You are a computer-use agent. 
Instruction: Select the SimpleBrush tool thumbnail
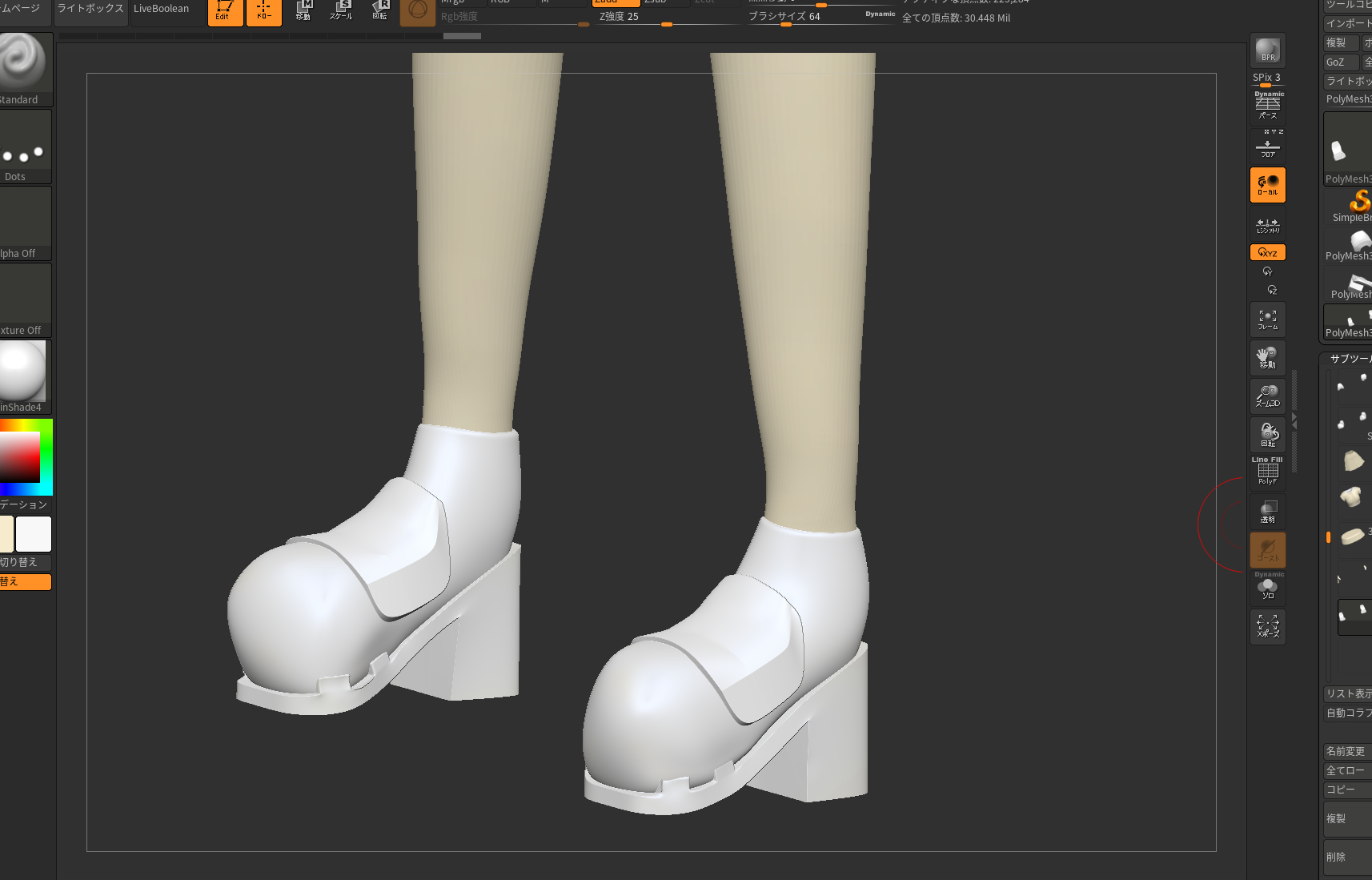1352,206
